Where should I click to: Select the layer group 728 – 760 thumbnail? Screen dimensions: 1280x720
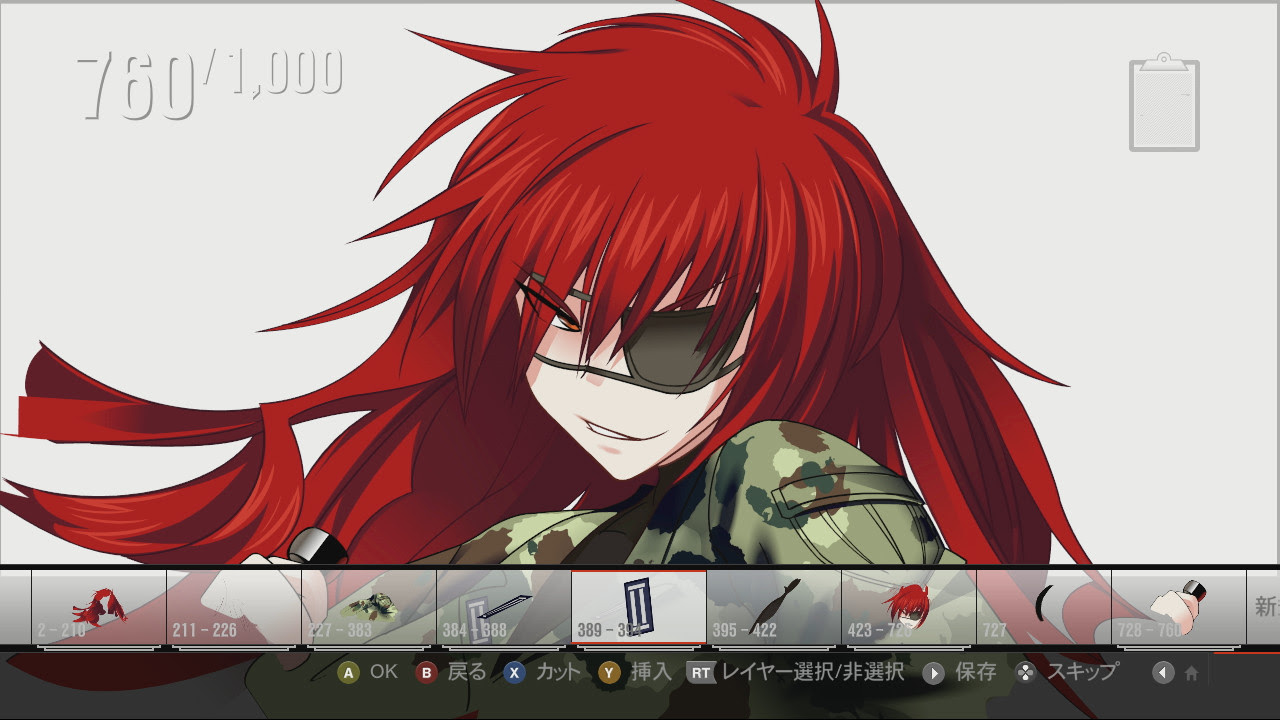(x=1179, y=607)
